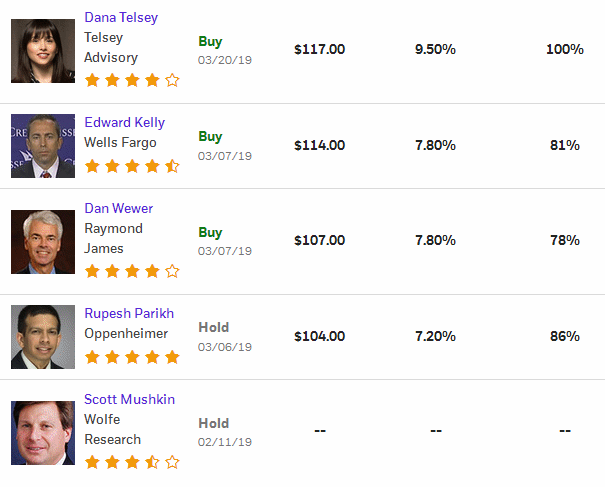Click first star under Wells Fargo
The image size is (605, 487).
[x=92, y=166]
